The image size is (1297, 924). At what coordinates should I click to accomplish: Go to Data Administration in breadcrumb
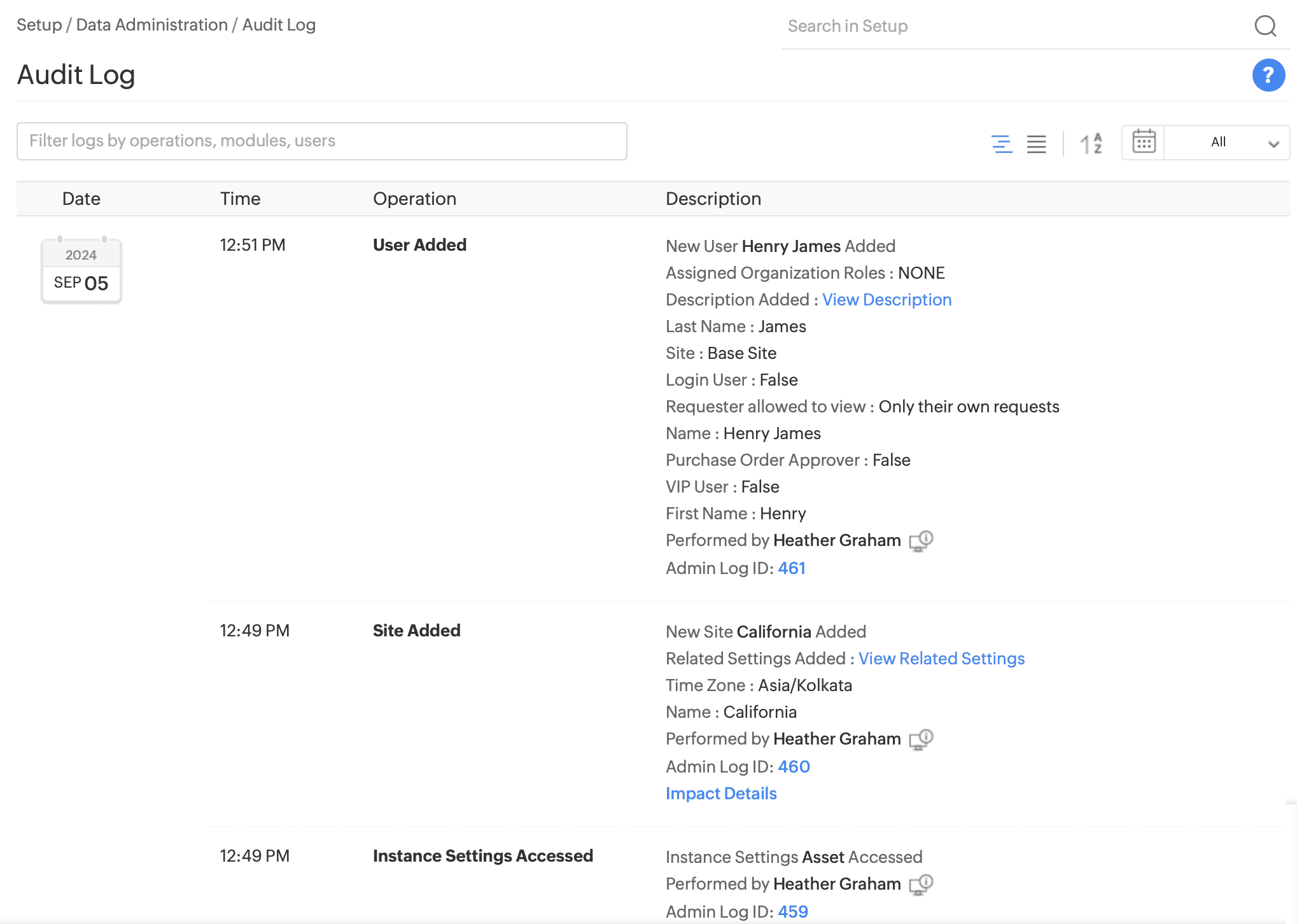pos(151,25)
